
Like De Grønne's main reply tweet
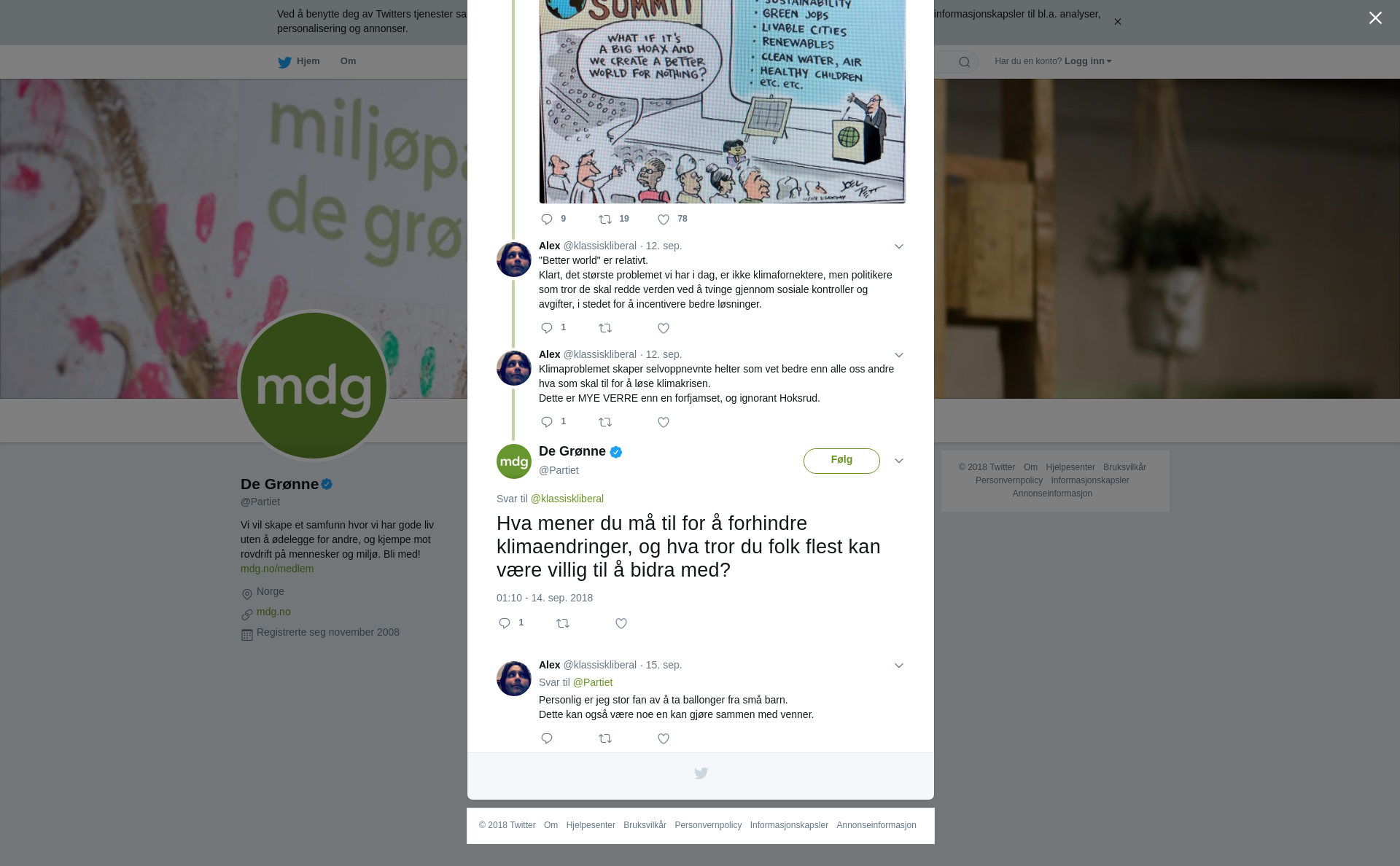click(x=621, y=623)
